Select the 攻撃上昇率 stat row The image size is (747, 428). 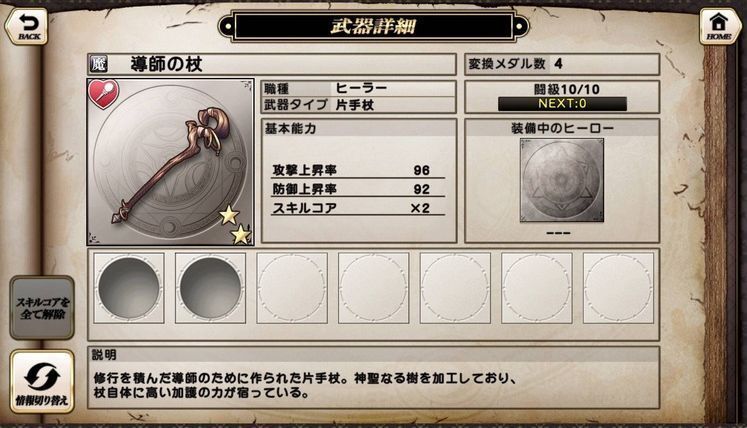click(x=357, y=170)
